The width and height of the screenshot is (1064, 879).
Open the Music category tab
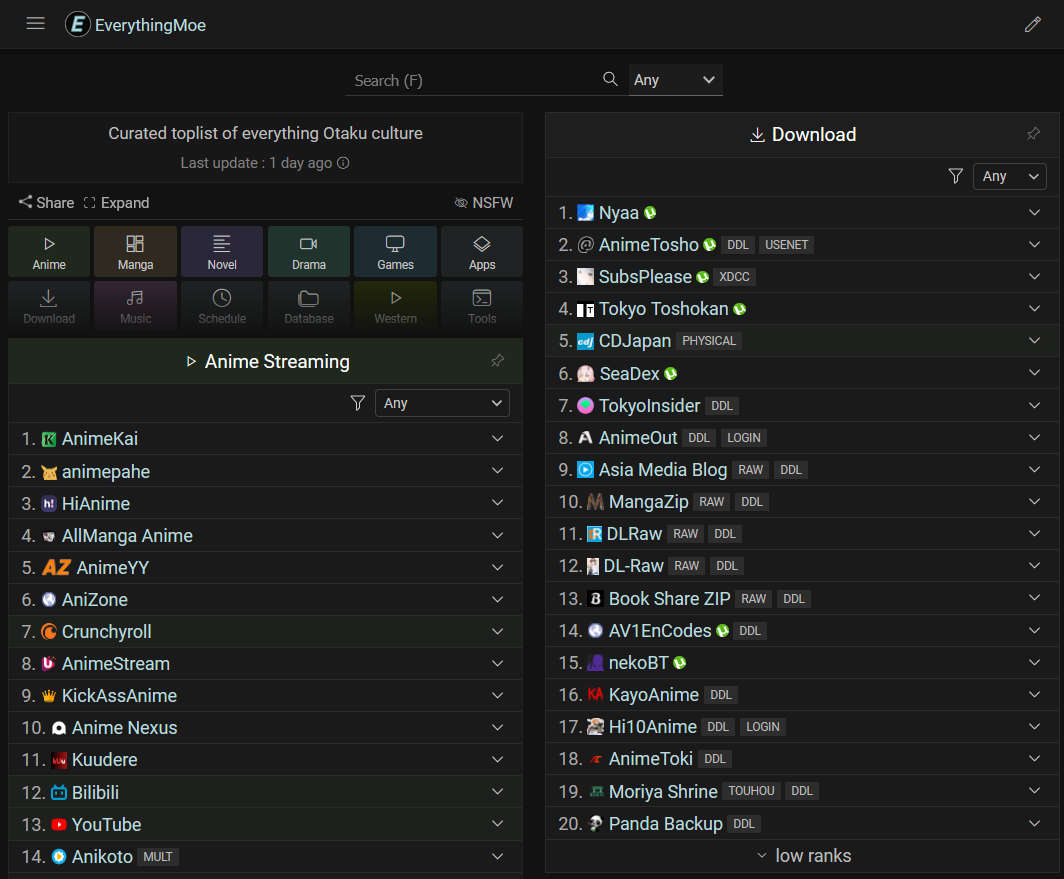(135, 306)
